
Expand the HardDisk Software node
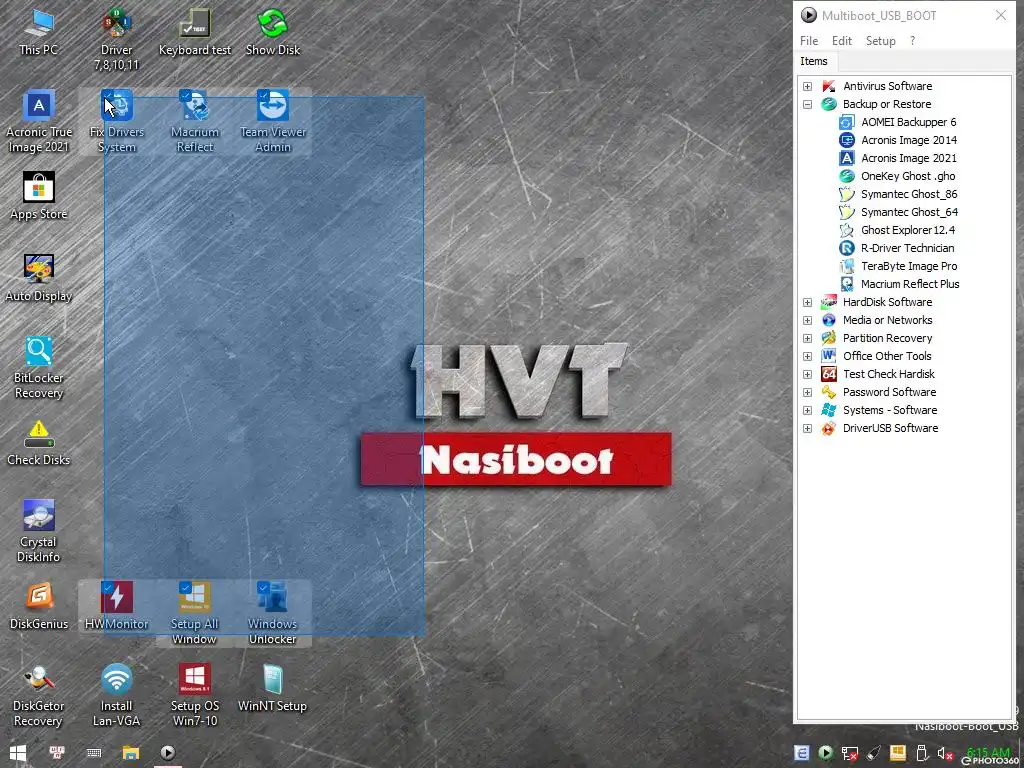coord(807,302)
